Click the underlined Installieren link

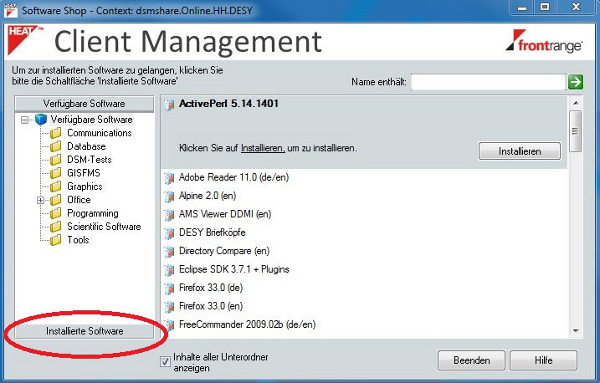(x=262, y=148)
